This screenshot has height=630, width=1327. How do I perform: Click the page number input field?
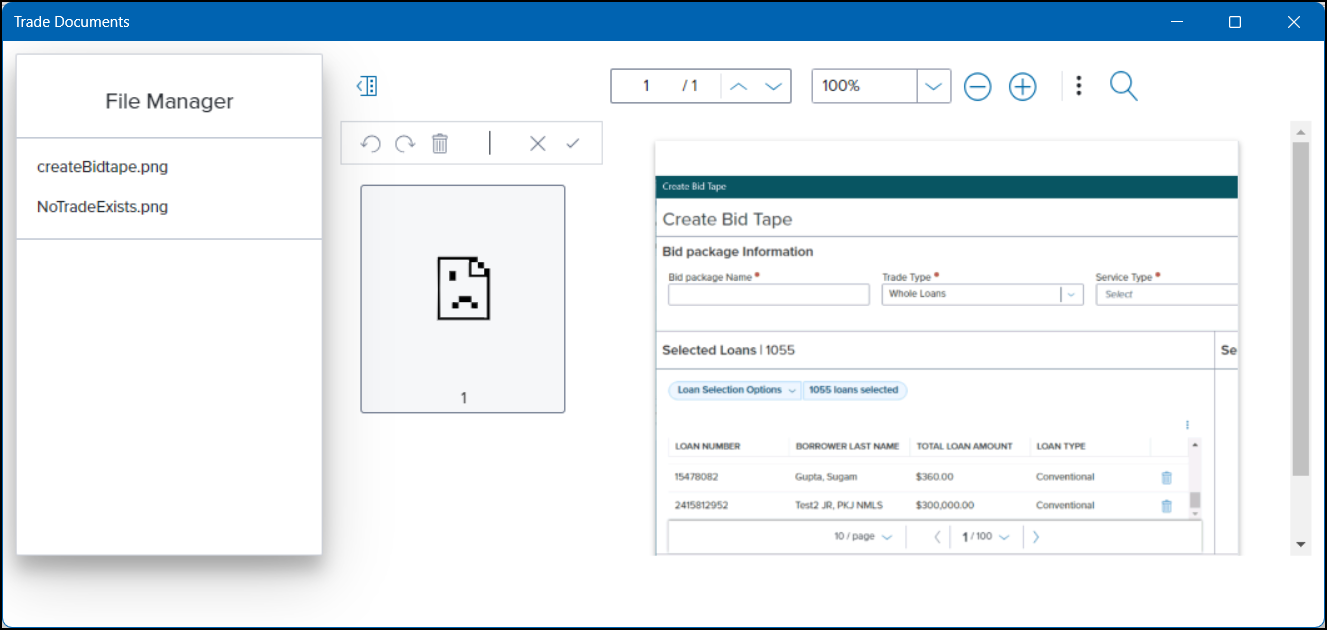(x=646, y=86)
